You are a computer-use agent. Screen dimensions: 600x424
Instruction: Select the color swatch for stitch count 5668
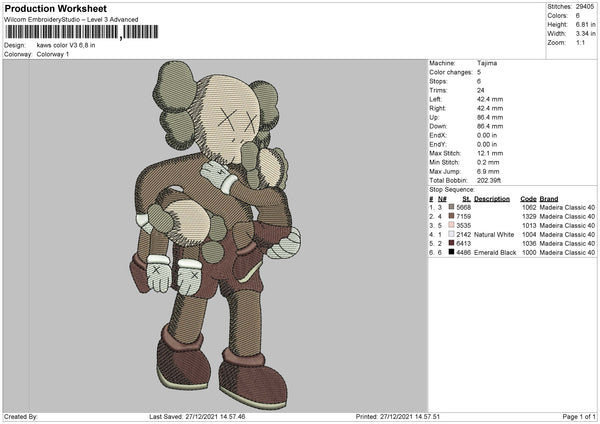click(451, 207)
